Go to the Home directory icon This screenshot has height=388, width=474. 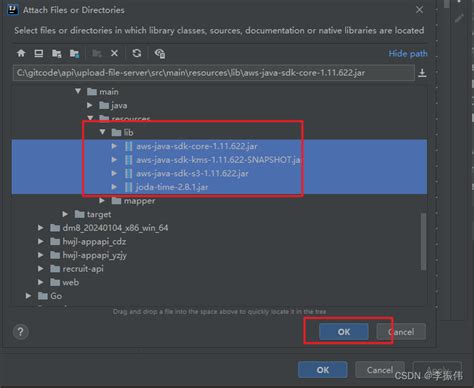point(21,53)
